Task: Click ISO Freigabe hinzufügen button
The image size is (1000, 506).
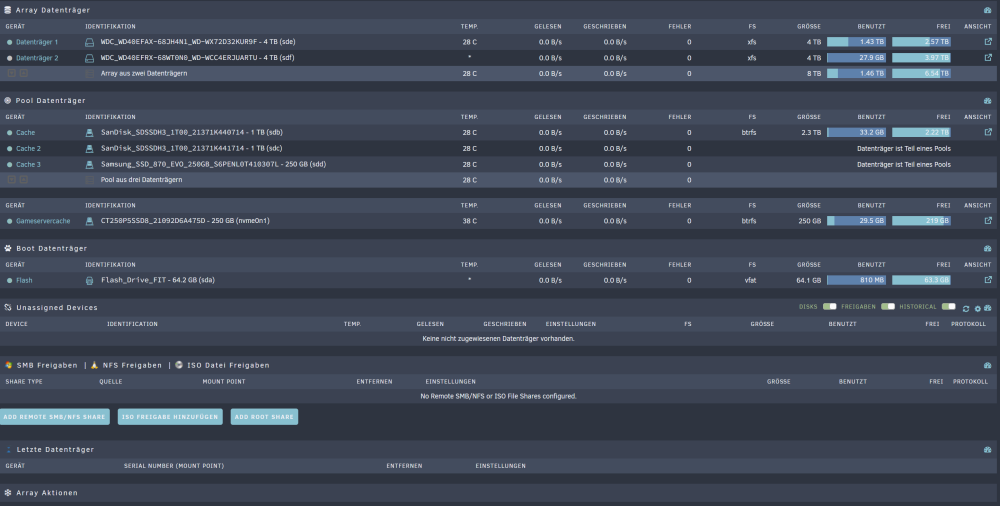Action: tap(170, 417)
